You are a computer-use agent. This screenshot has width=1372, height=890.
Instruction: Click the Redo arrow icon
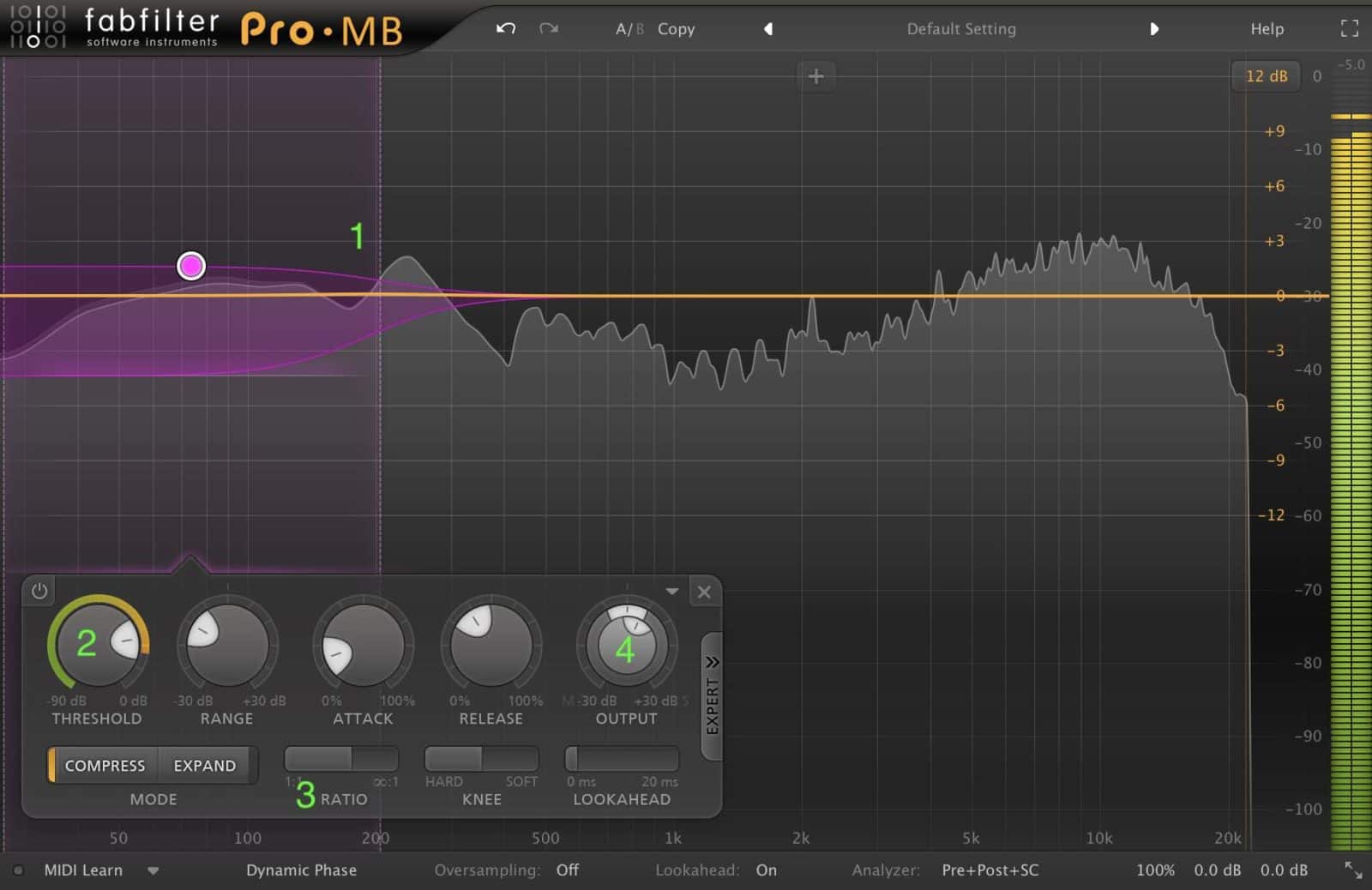click(x=549, y=28)
